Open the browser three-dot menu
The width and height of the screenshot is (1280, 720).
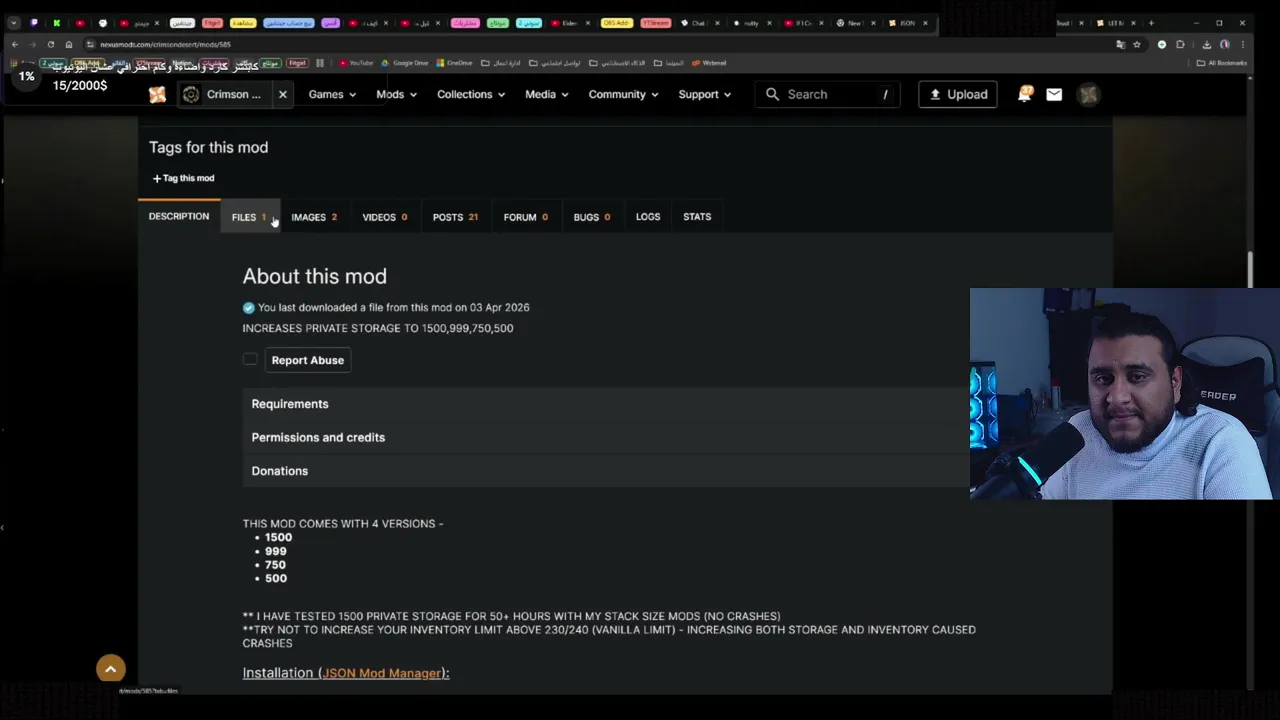click(x=1242, y=44)
